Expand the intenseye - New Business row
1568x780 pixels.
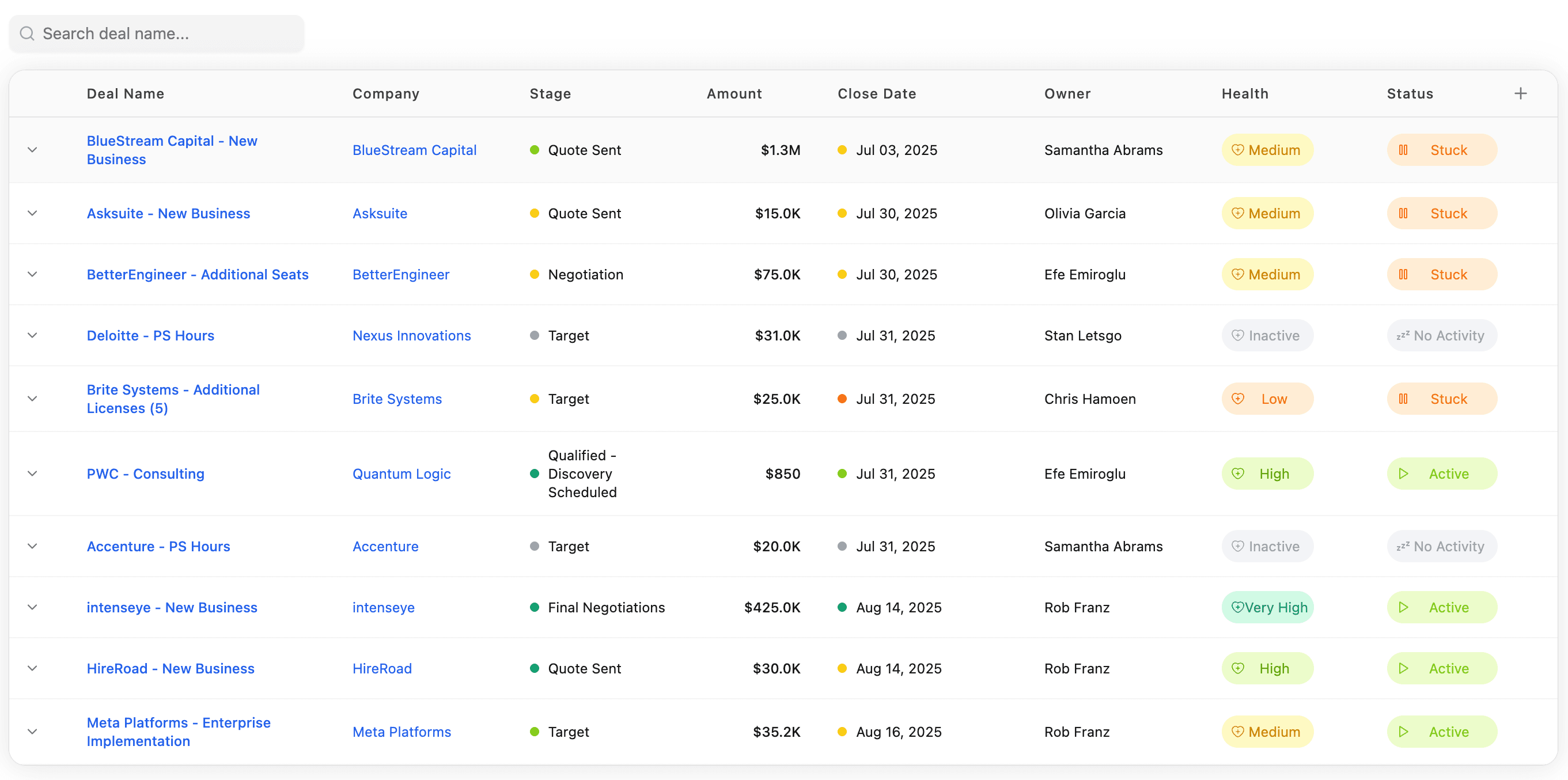coord(32,607)
